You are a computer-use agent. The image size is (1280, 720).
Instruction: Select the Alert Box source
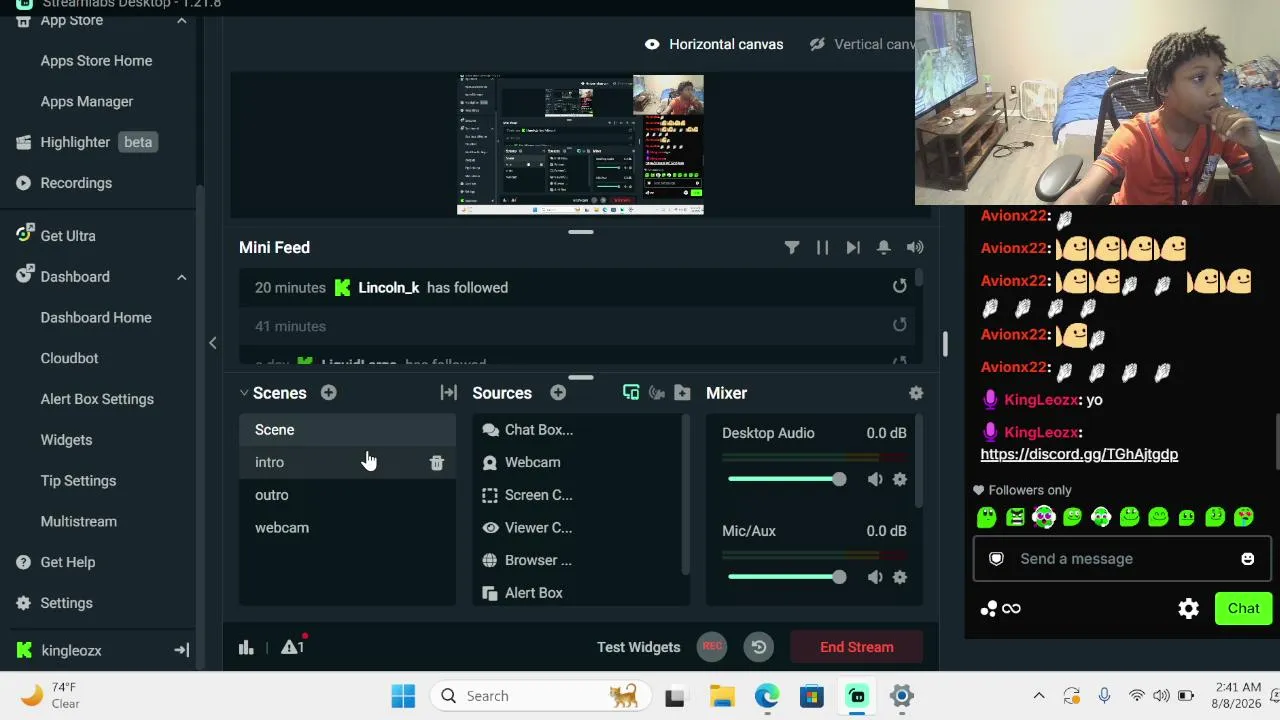click(x=577, y=593)
